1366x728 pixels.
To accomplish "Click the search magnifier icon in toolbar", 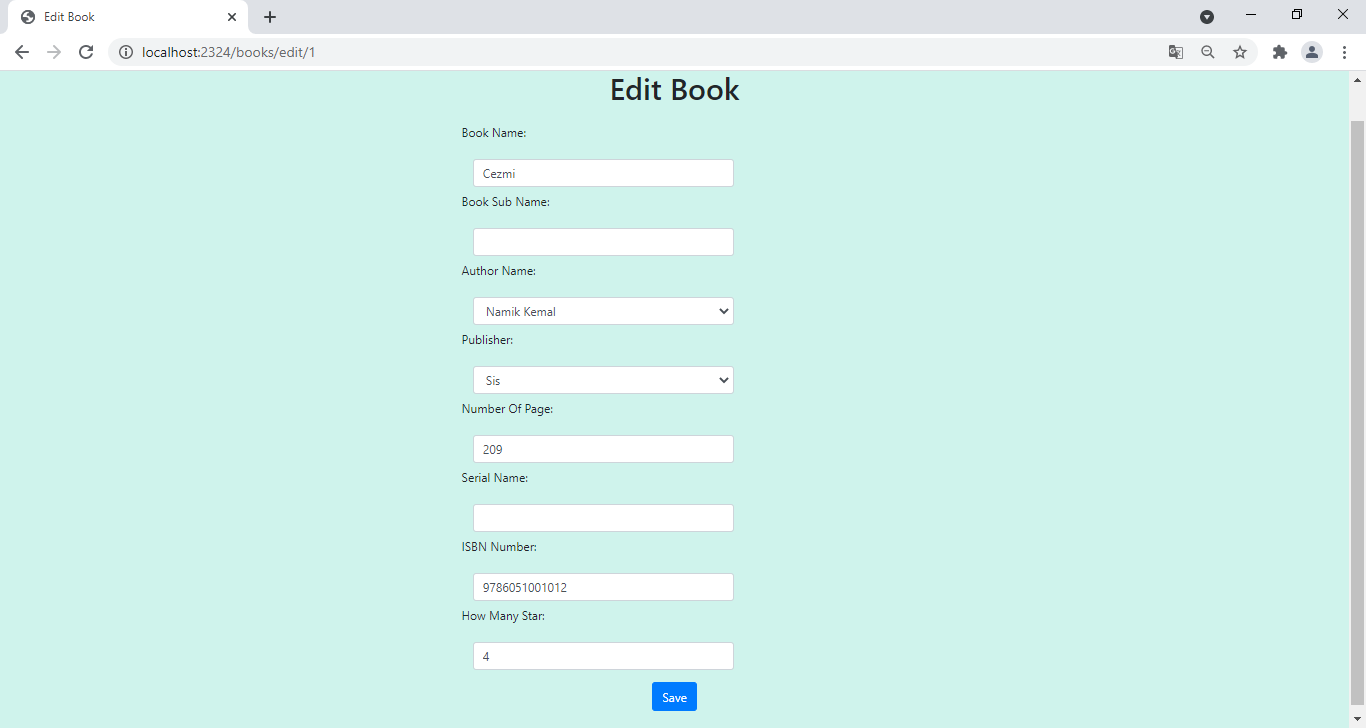I will coord(1208,52).
